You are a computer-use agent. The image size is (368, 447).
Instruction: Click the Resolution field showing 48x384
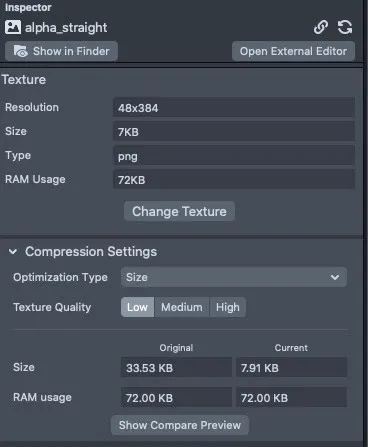pos(234,107)
